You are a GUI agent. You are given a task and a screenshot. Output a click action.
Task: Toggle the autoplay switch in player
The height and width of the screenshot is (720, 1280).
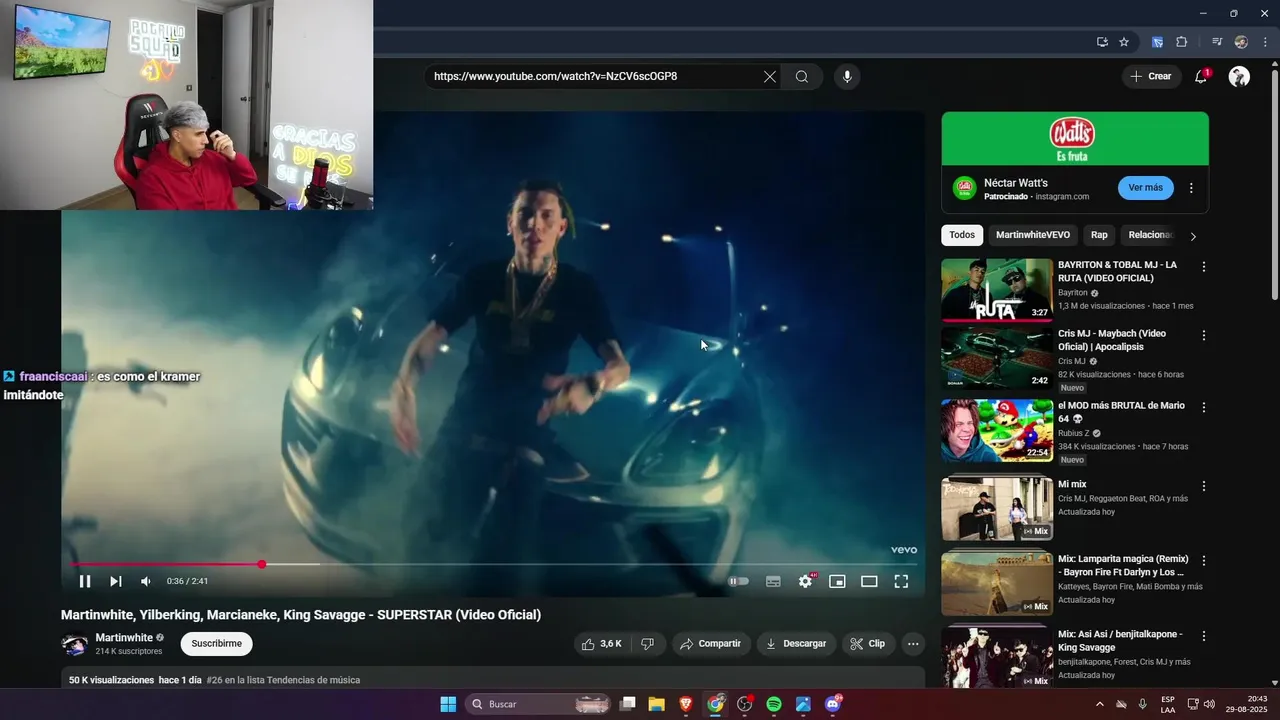pyautogui.click(x=738, y=581)
